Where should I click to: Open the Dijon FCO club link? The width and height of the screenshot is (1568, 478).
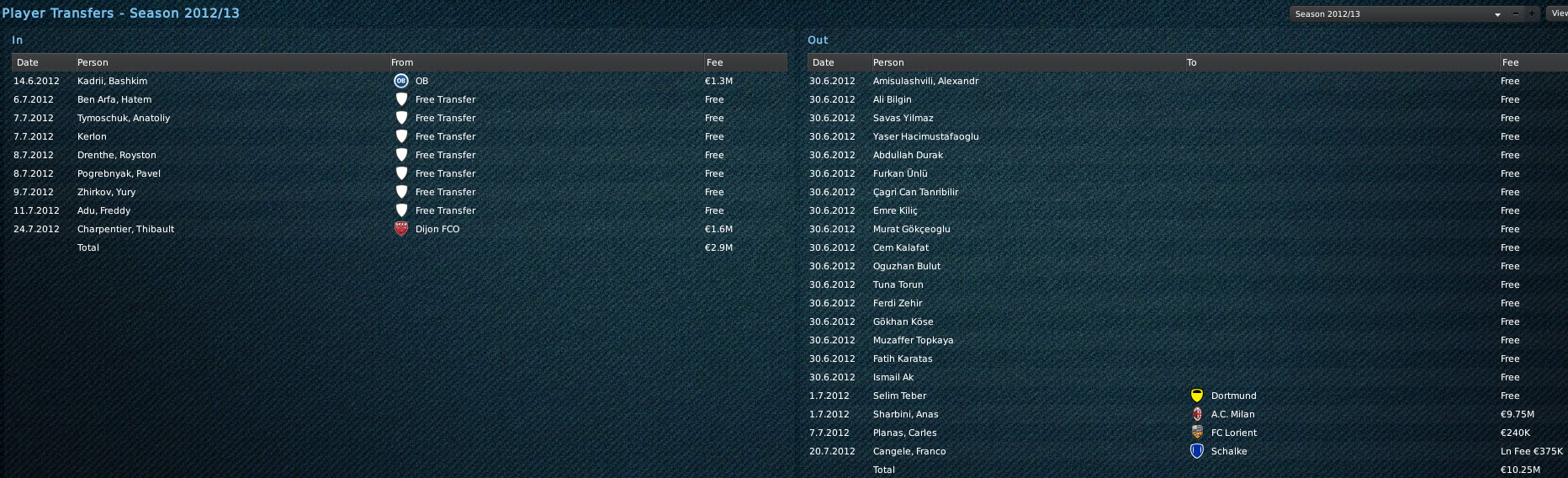(x=437, y=229)
